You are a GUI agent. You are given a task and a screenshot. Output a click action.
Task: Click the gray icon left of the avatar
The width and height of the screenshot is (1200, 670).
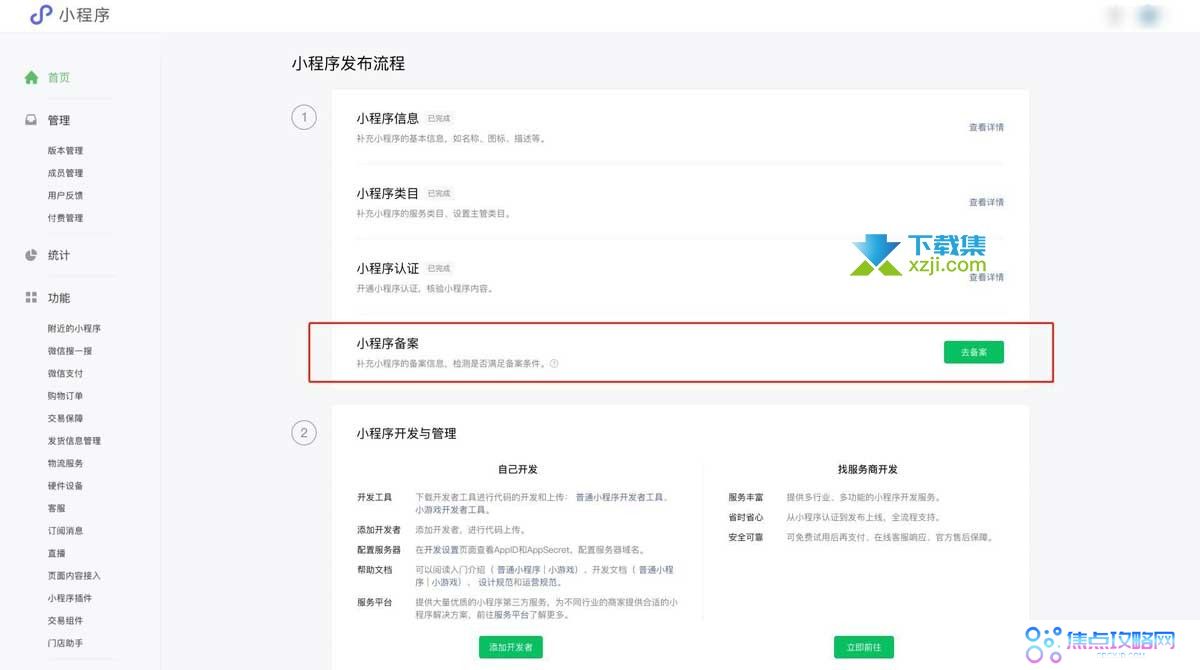point(1114,15)
